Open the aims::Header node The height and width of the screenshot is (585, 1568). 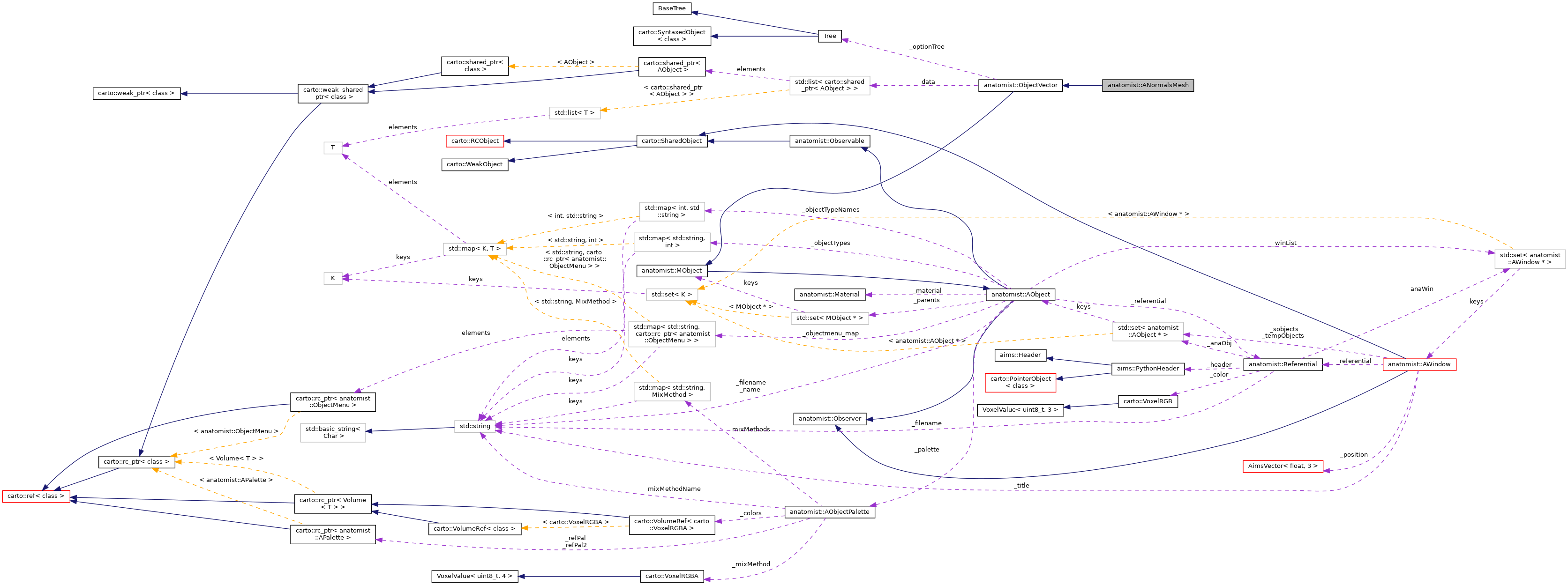click(x=1020, y=356)
